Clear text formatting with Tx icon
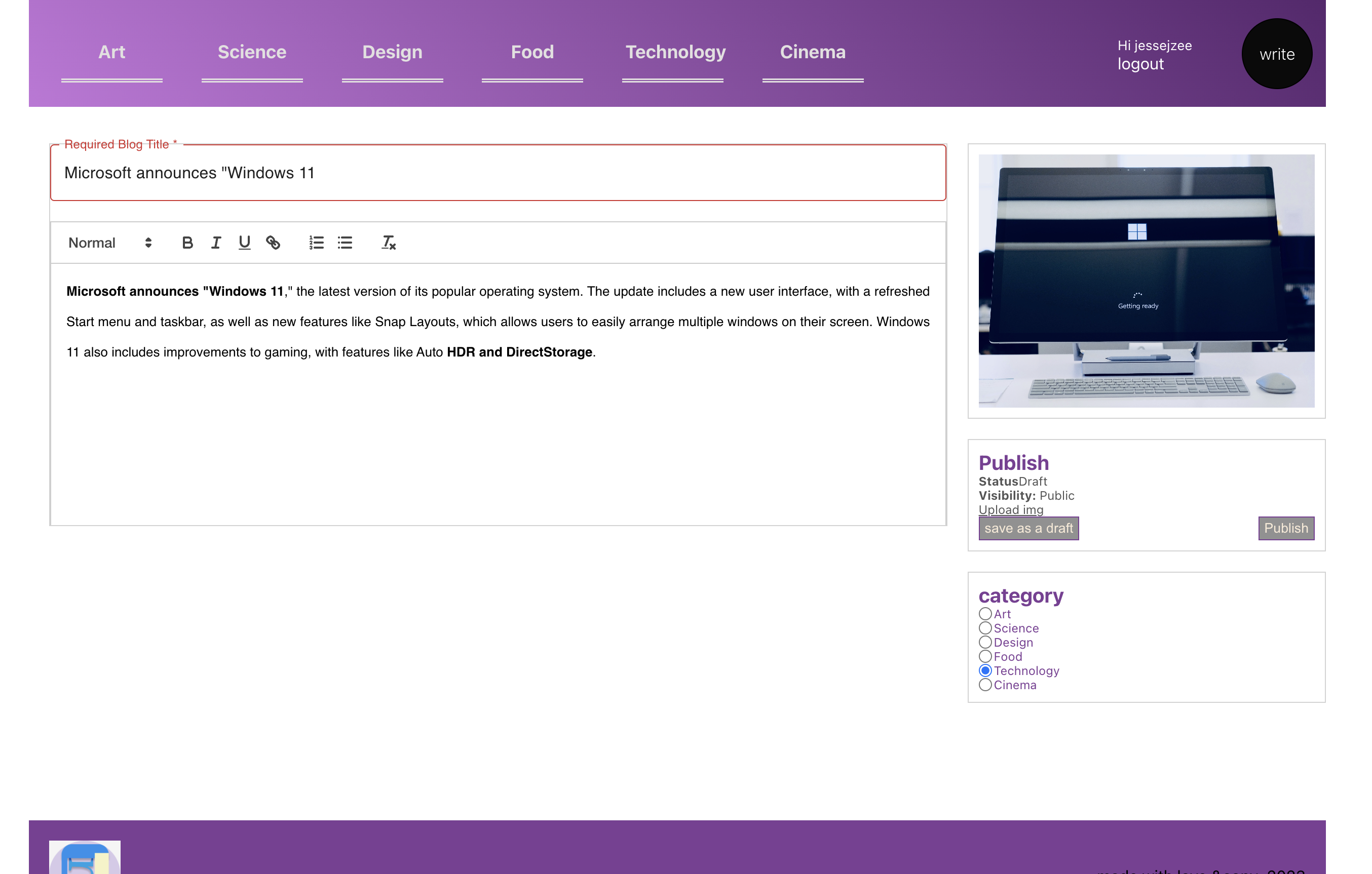This screenshot has width=1372, height=874. [388, 243]
